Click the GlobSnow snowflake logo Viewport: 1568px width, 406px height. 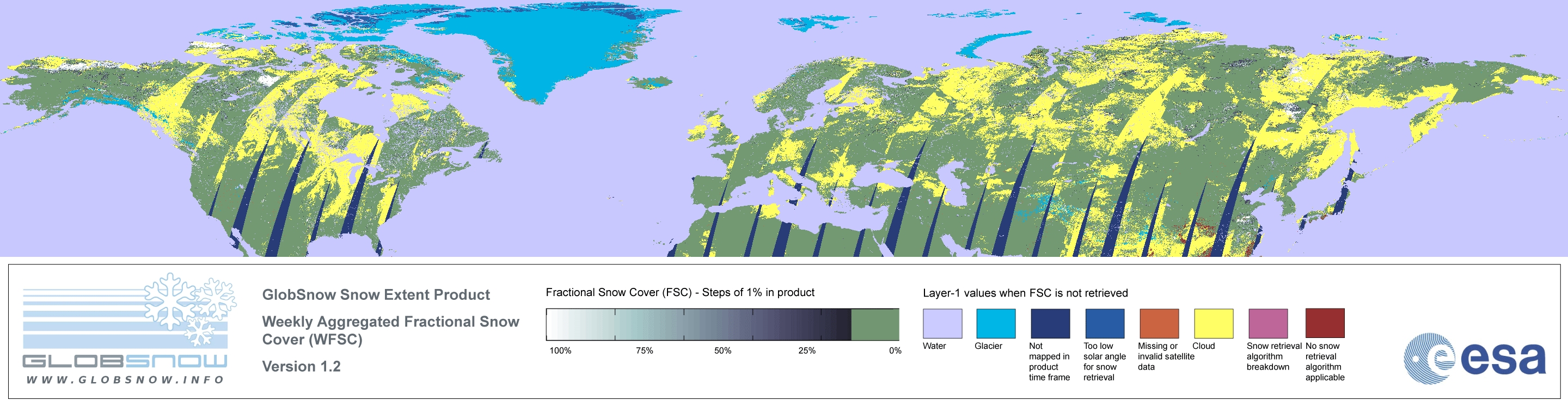[191, 310]
